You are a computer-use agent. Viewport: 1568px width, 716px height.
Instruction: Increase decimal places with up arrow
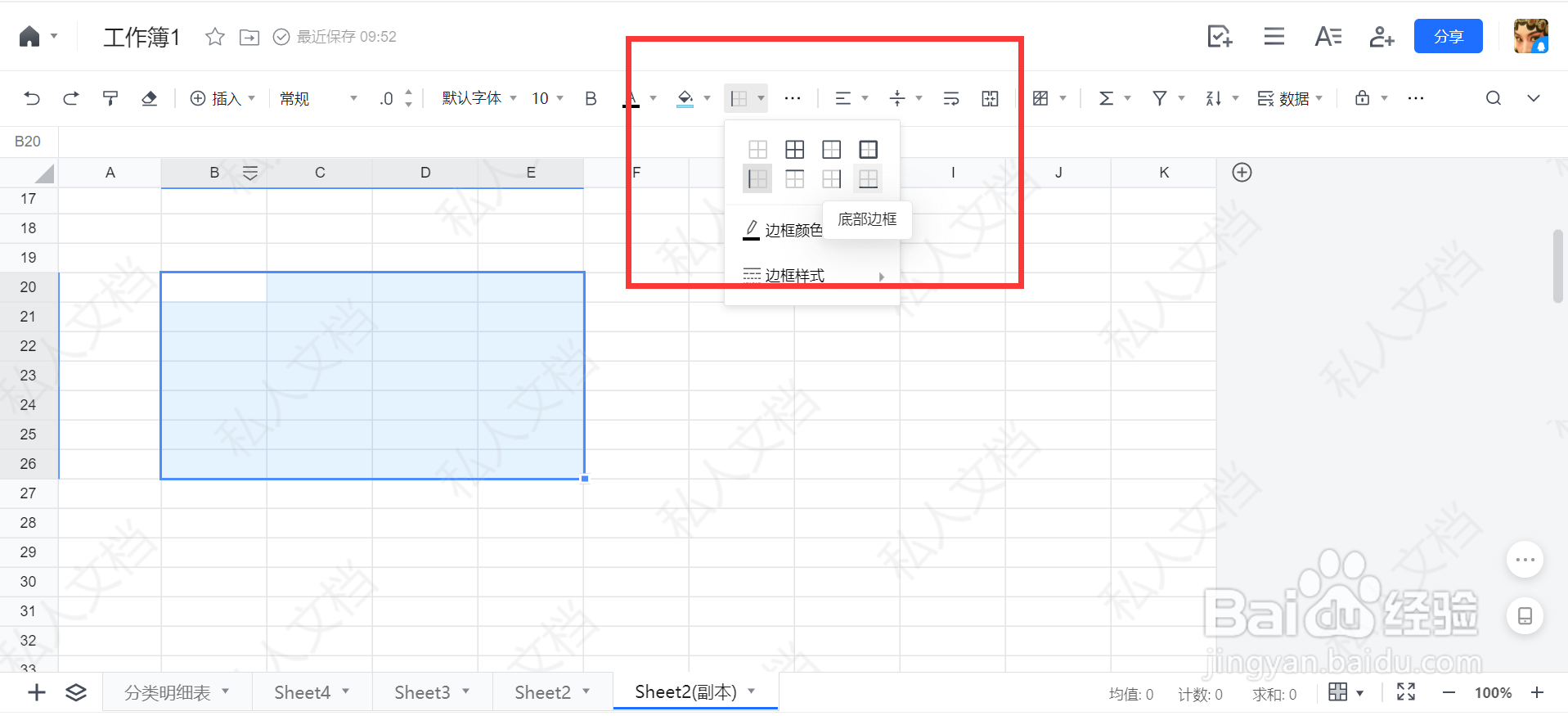[408, 92]
